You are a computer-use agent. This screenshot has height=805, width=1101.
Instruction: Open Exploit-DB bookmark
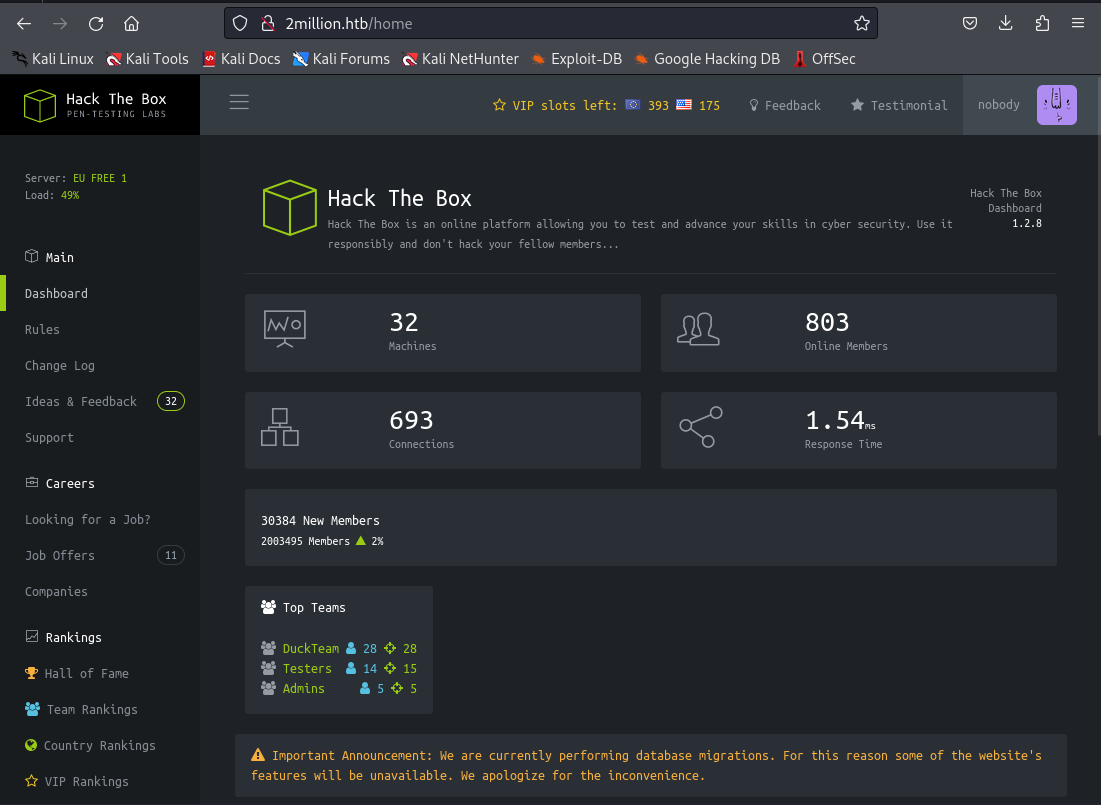pyautogui.click(x=576, y=59)
